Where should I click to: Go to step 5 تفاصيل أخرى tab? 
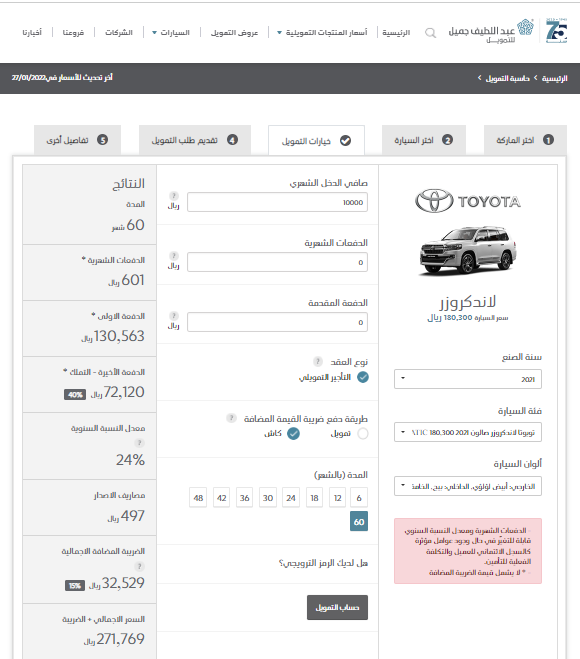(x=77, y=140)
